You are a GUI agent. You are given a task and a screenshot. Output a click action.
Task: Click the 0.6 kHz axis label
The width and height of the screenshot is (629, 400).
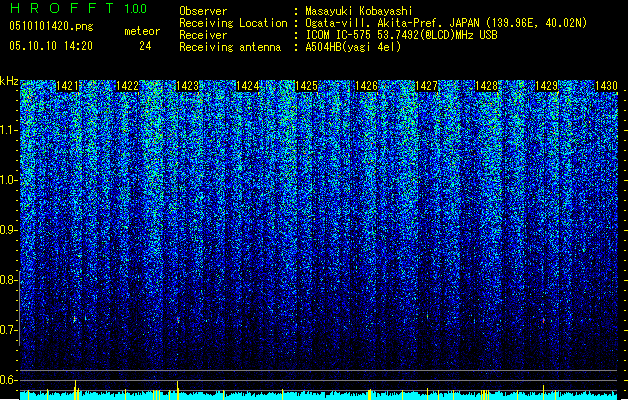9,380
